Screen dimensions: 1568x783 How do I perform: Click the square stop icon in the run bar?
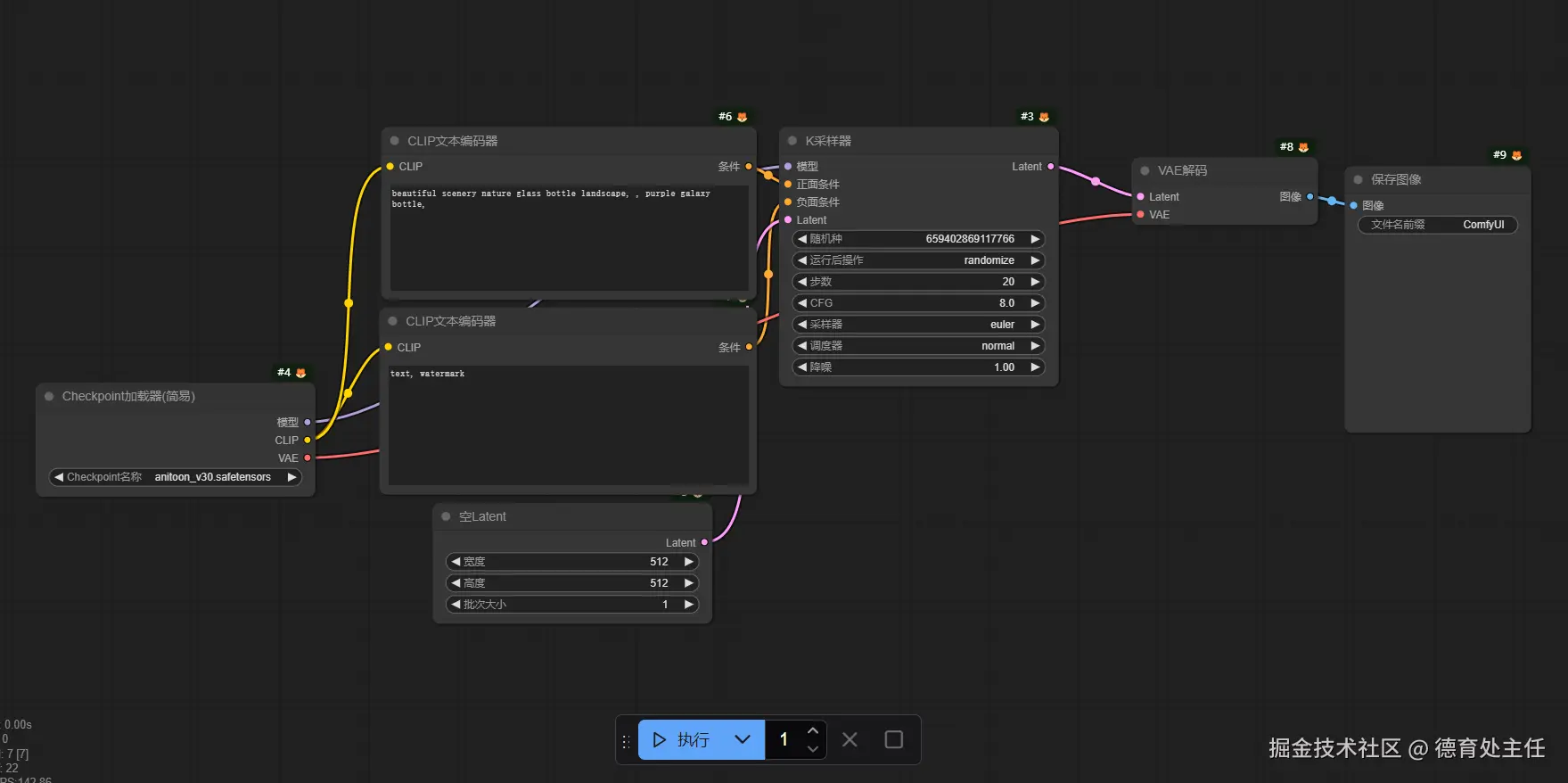point(893,739)
